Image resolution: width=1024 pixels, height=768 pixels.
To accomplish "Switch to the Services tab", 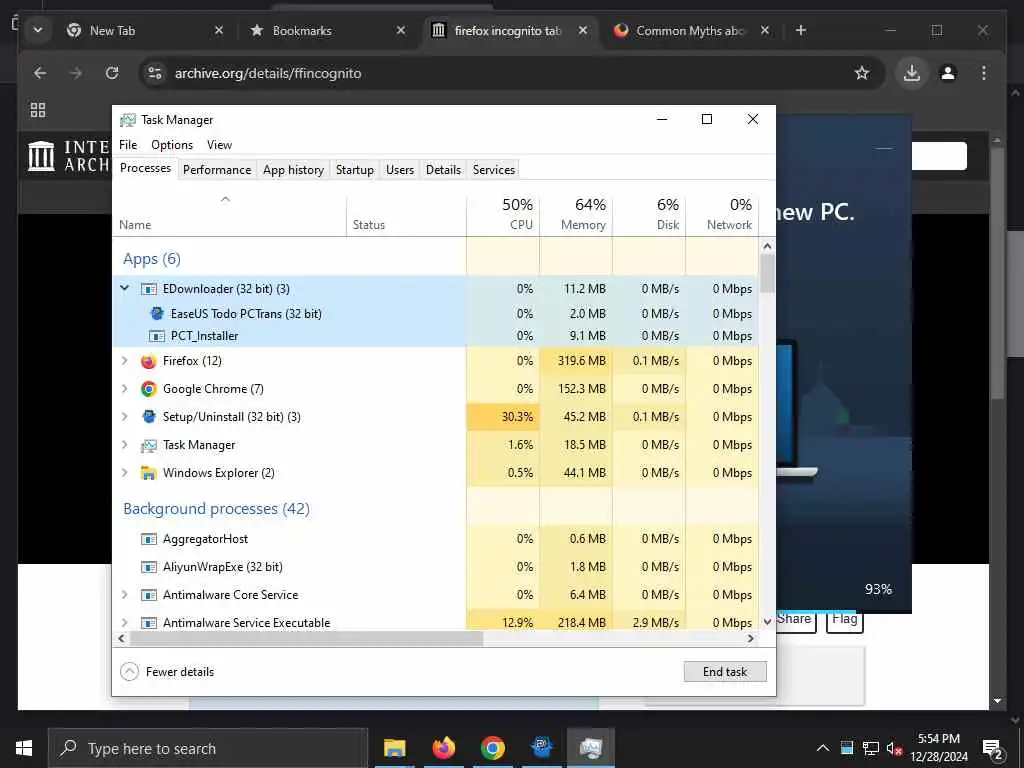I will [494, 170].
